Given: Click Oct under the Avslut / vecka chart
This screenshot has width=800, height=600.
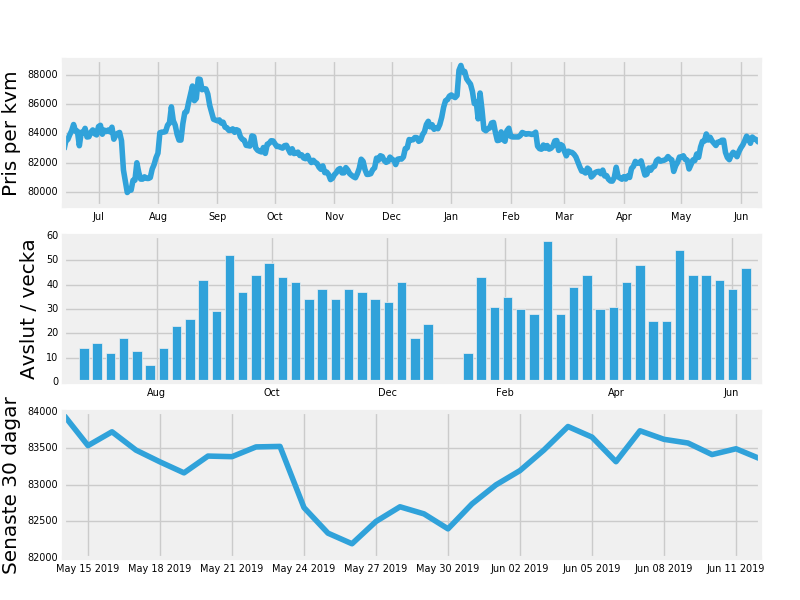Looking at the screenshot, I should click(271, 392).
